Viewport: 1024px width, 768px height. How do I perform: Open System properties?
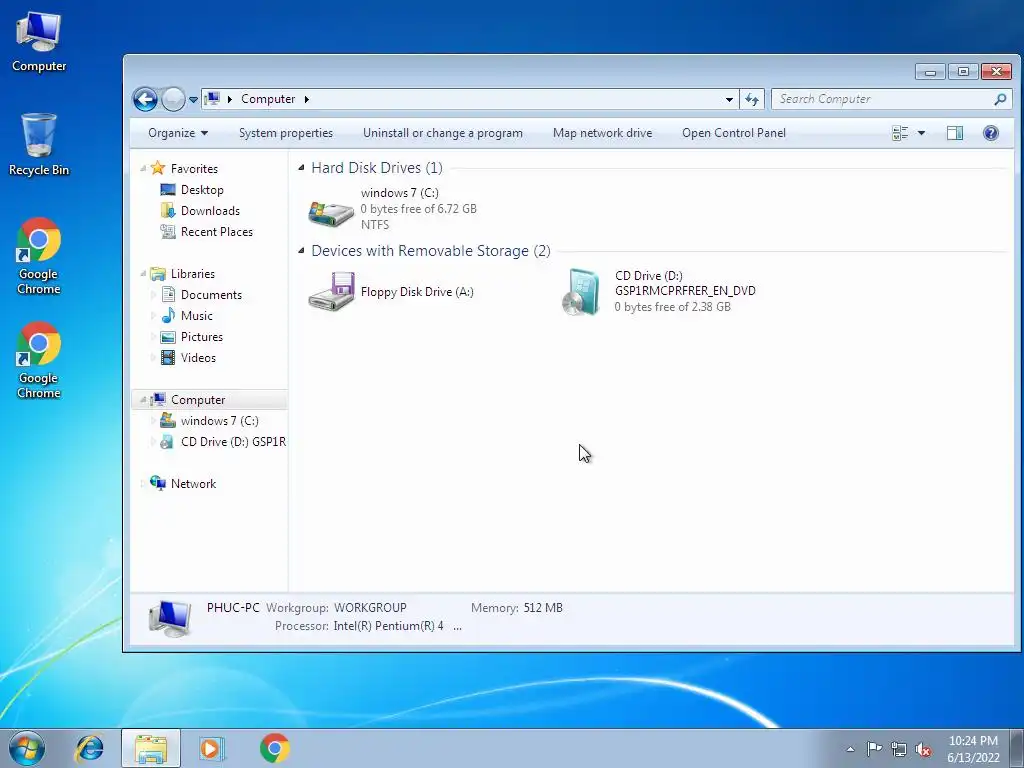(285, 133)
